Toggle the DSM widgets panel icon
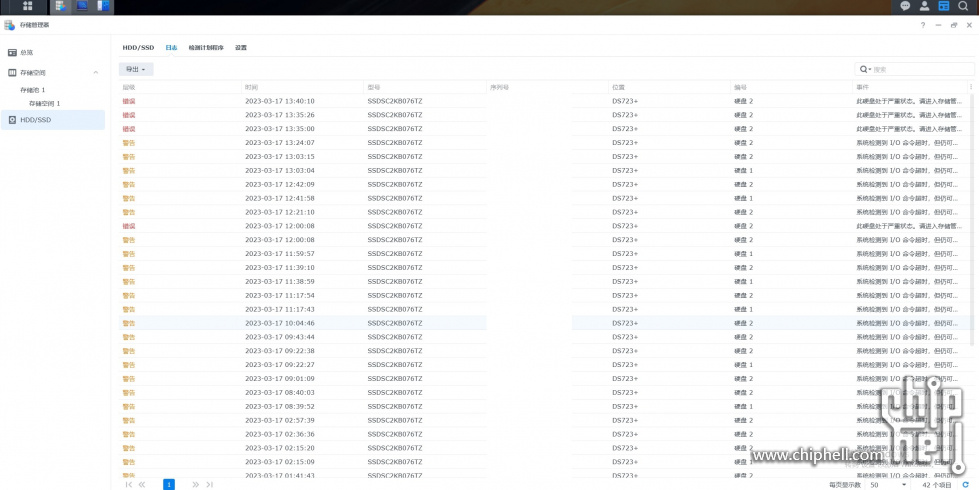The width and height of the screenshot is (979, 490). (943, 6)
